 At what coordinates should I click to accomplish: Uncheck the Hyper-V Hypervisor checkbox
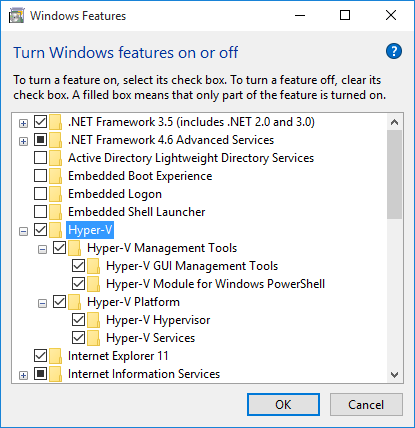(x=78, y=319)
